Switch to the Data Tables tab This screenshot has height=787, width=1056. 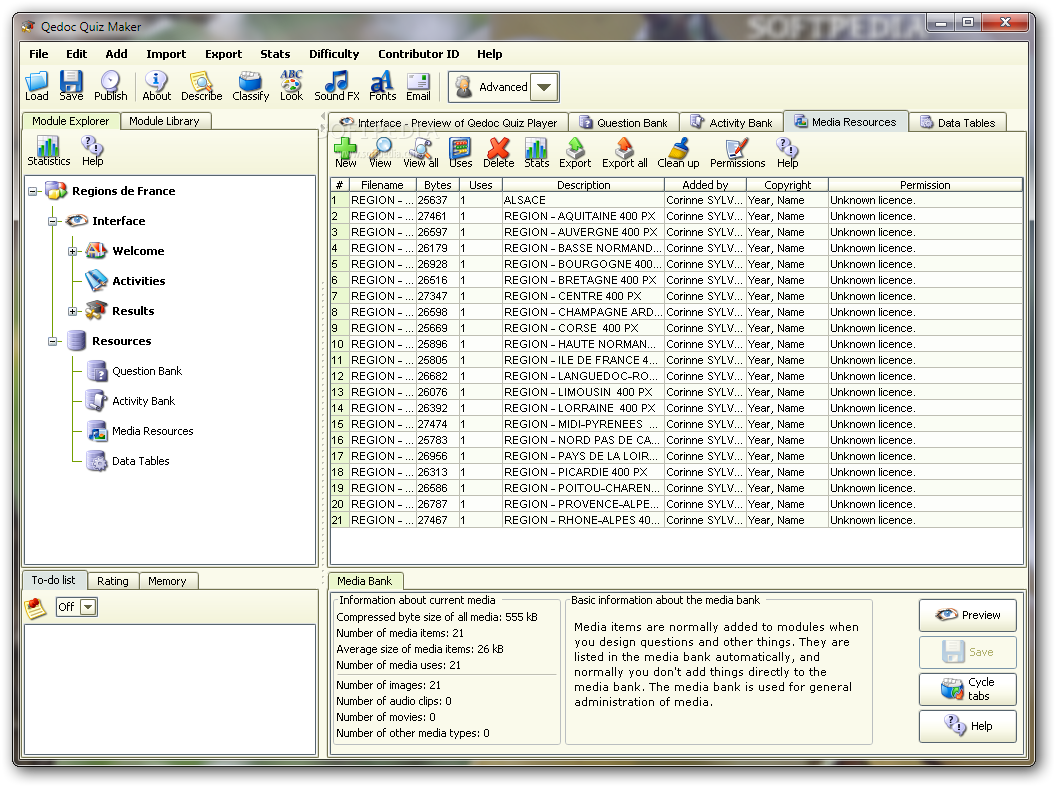(x=958, y=123)
